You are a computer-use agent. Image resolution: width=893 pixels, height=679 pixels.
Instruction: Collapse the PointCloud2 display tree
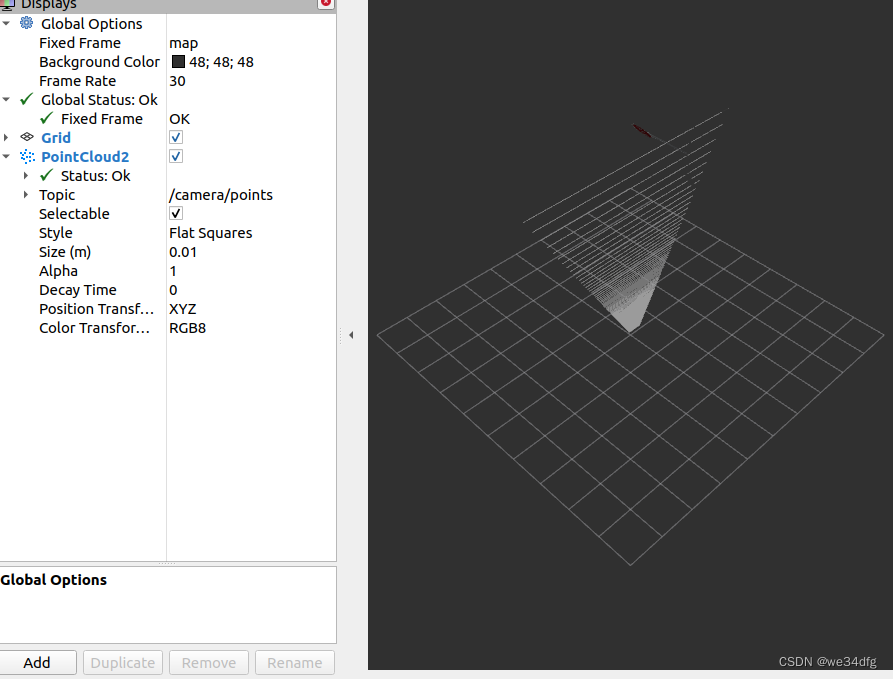[7, 156]
